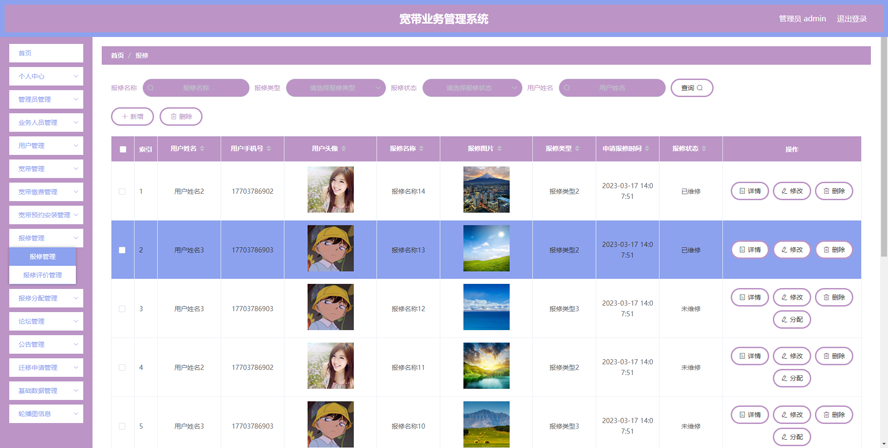The width and height of the screenshot is (888, 448).
Task: Click 分配 for 报修名称12 row
Action: pos(792,319)
